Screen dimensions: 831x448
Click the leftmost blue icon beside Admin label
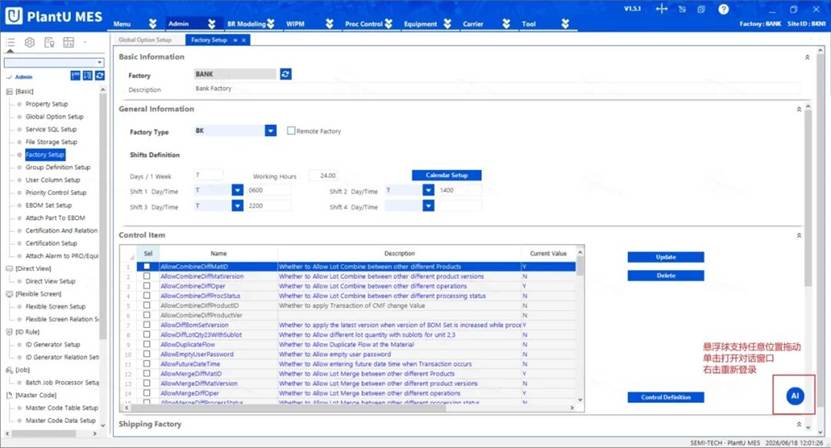click(75, 76)
